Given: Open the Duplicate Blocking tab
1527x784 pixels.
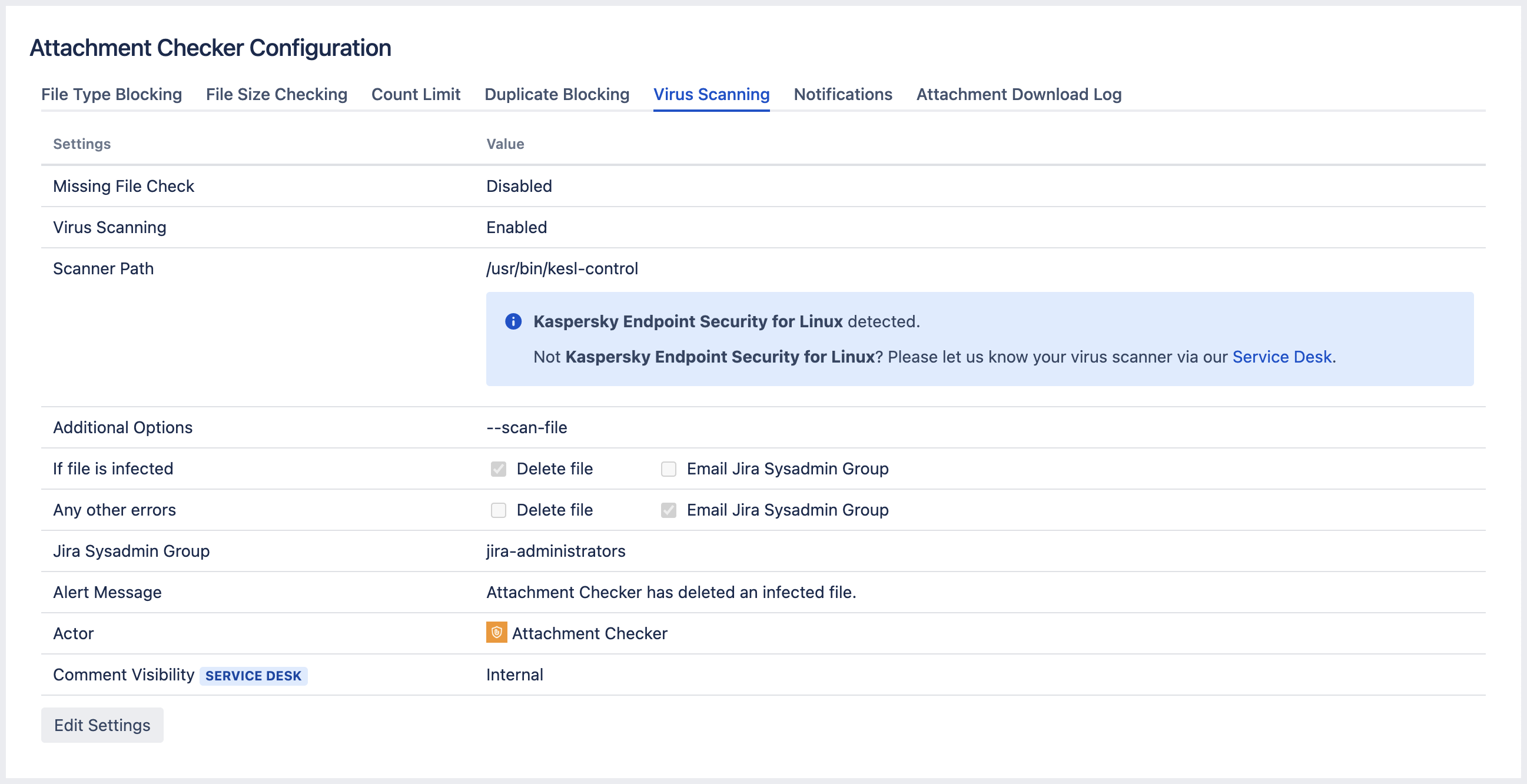Looking at the screenshot, I should click(x=557, y=94).
